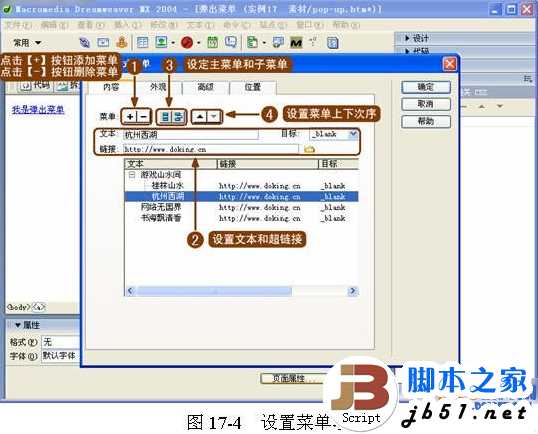Click the 我是弹出菜单 link in document

point(38,110)
